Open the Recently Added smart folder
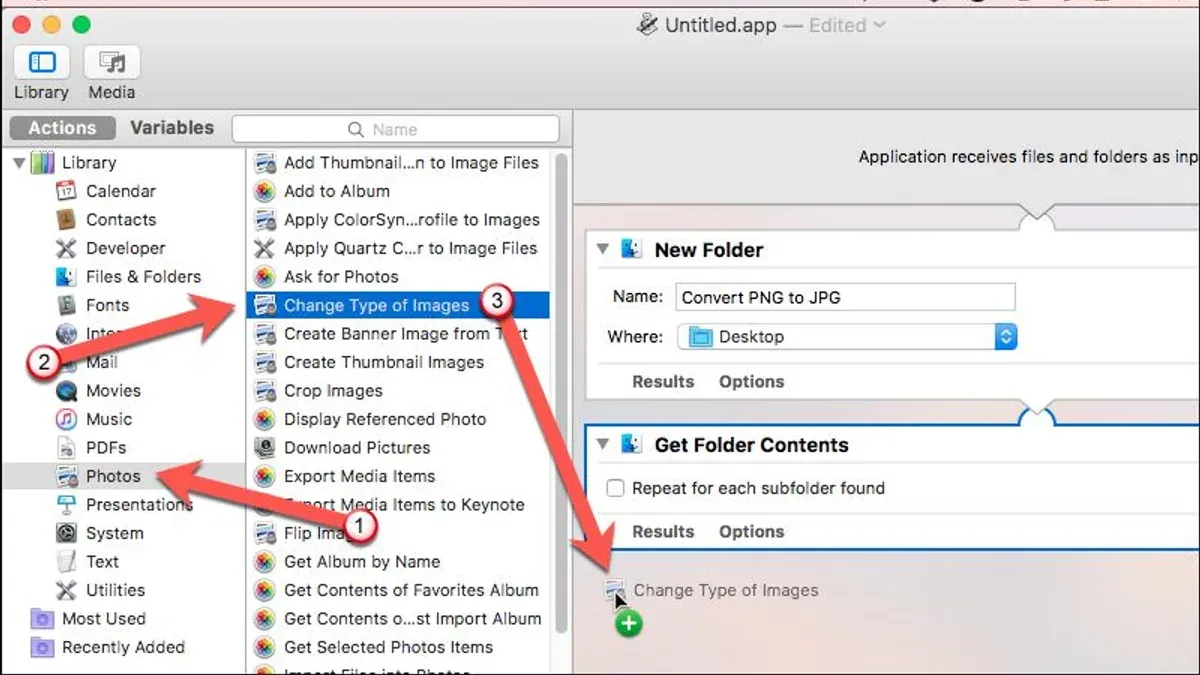Screen dimensions: 1200x675 coord(108,647)
